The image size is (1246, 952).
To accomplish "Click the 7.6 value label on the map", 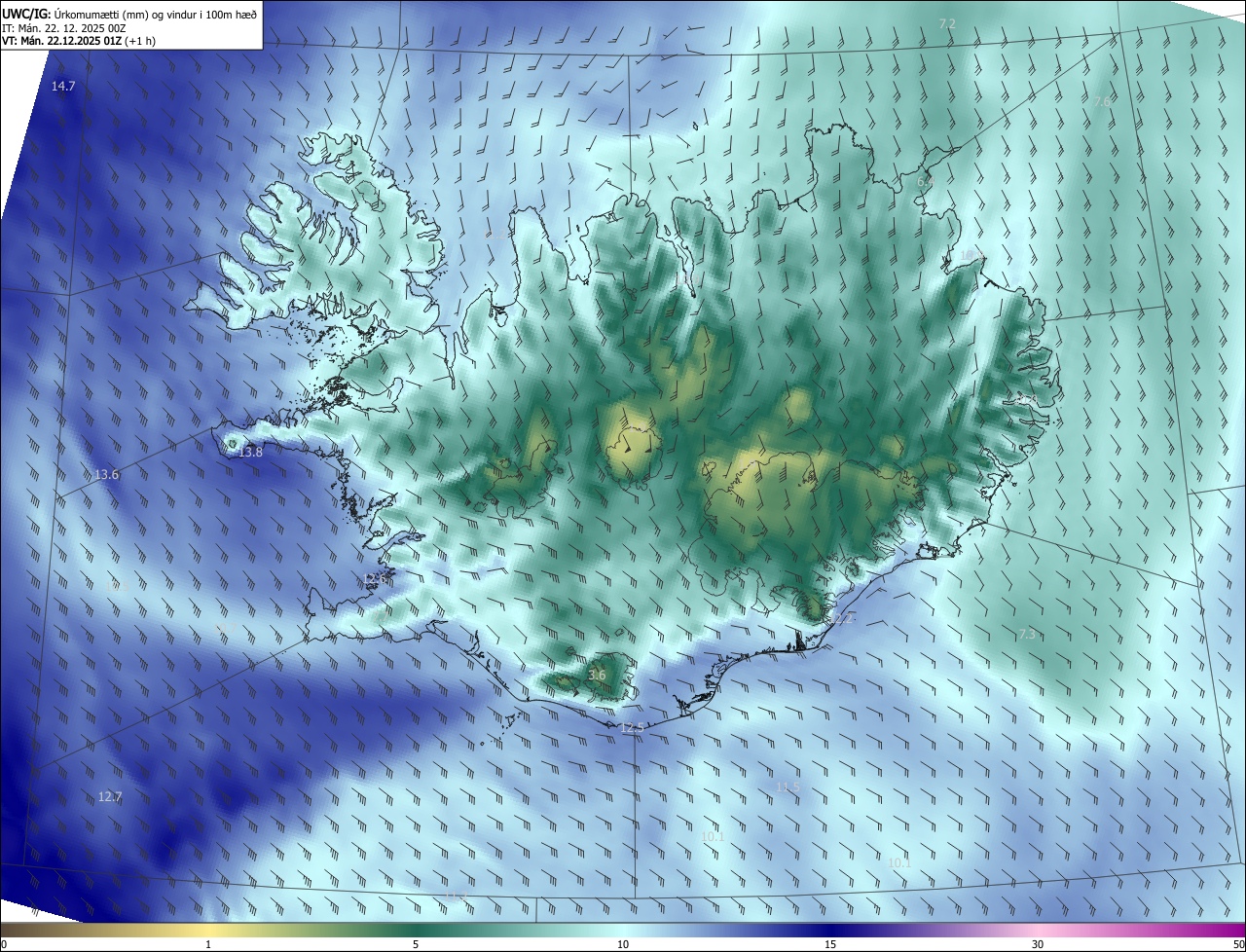I will [x=1103, y=101].
